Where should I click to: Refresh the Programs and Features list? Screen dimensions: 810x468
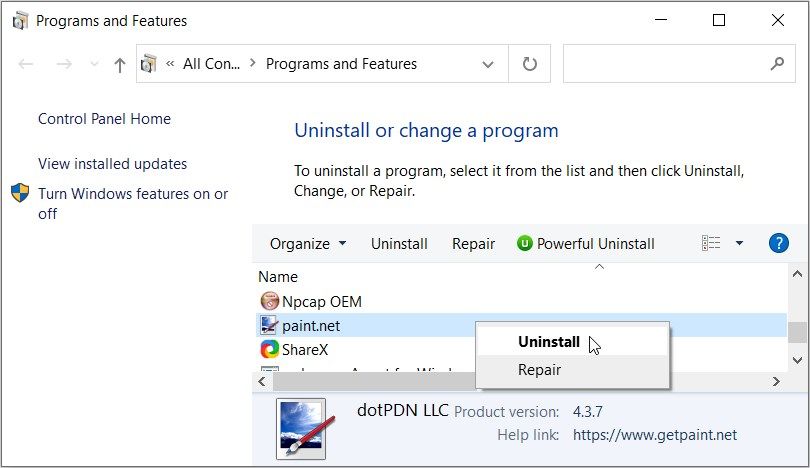click(x=530, y=64)
